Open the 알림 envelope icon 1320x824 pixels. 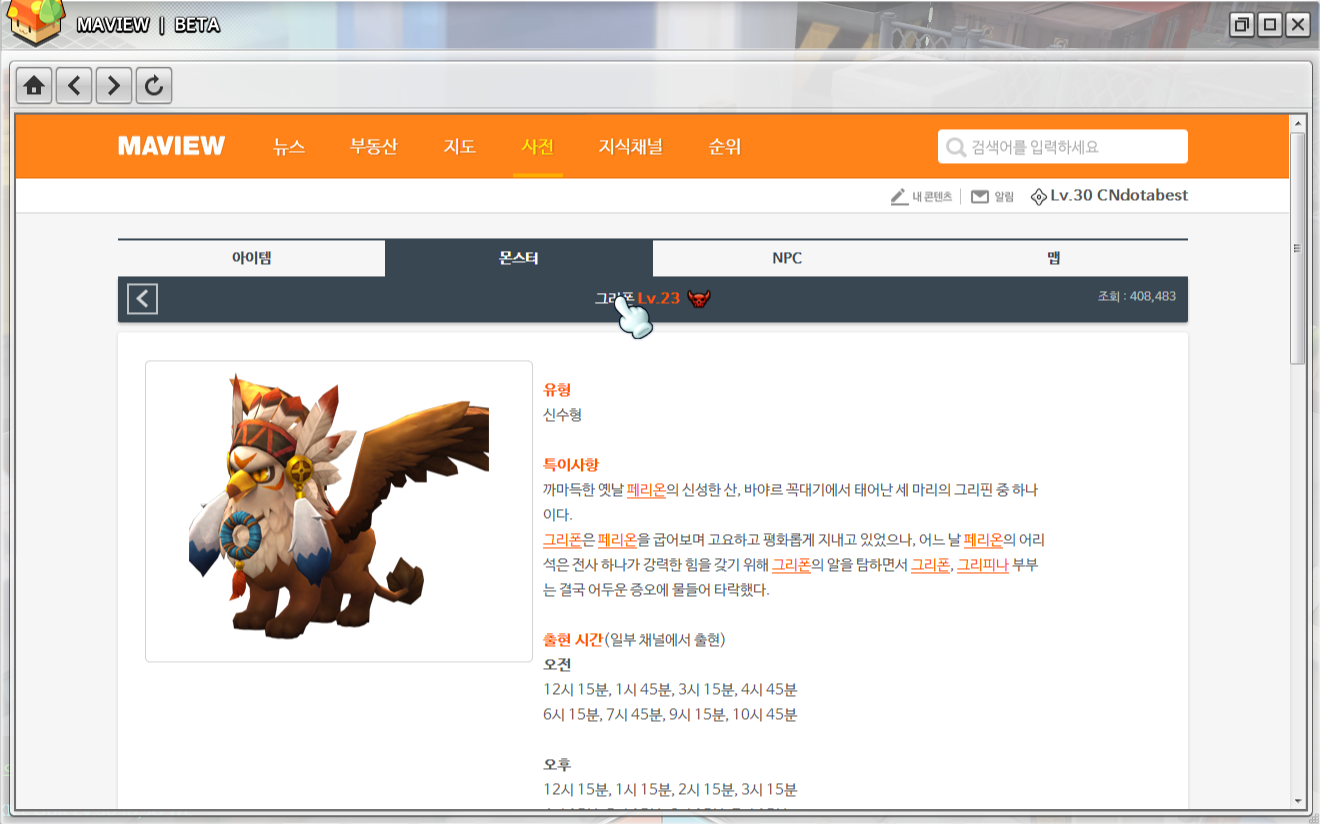coord(980,197)
